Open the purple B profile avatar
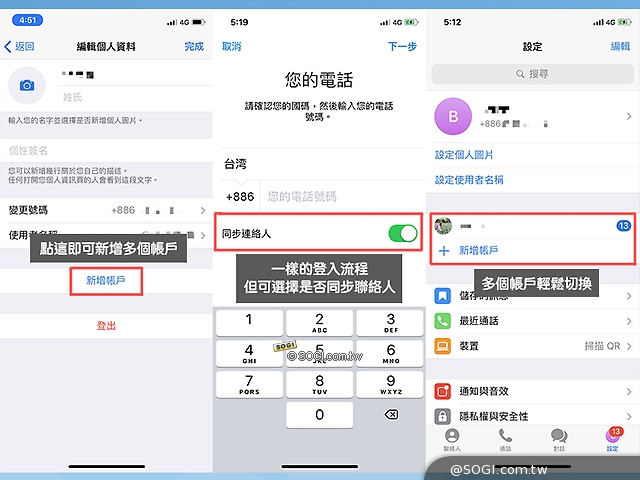Image resolution: width=640 pixels, height=480 pixels. pyautogui.click(x=453, y=116)
